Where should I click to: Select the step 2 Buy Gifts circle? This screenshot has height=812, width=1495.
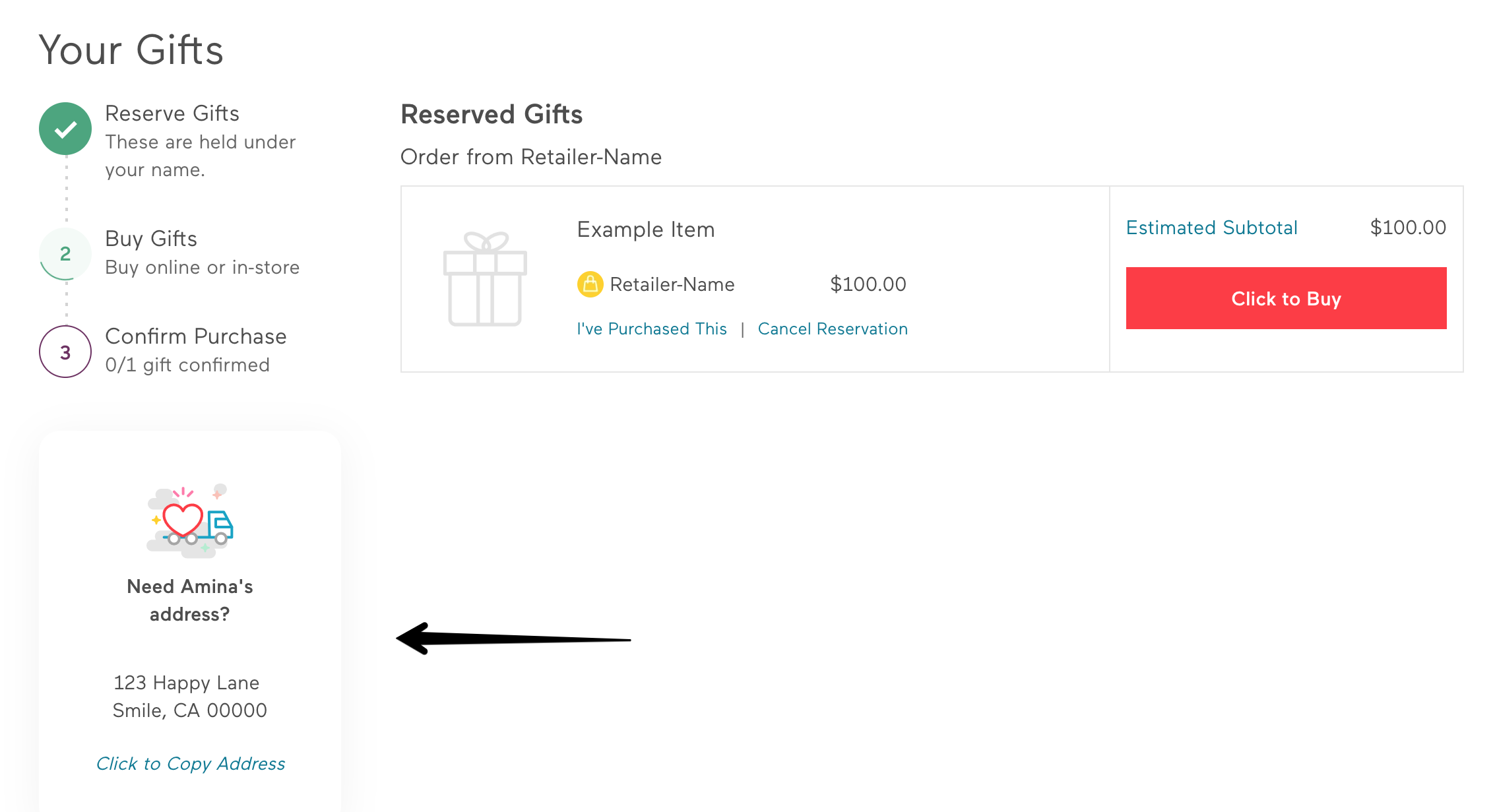pos(65,254)
